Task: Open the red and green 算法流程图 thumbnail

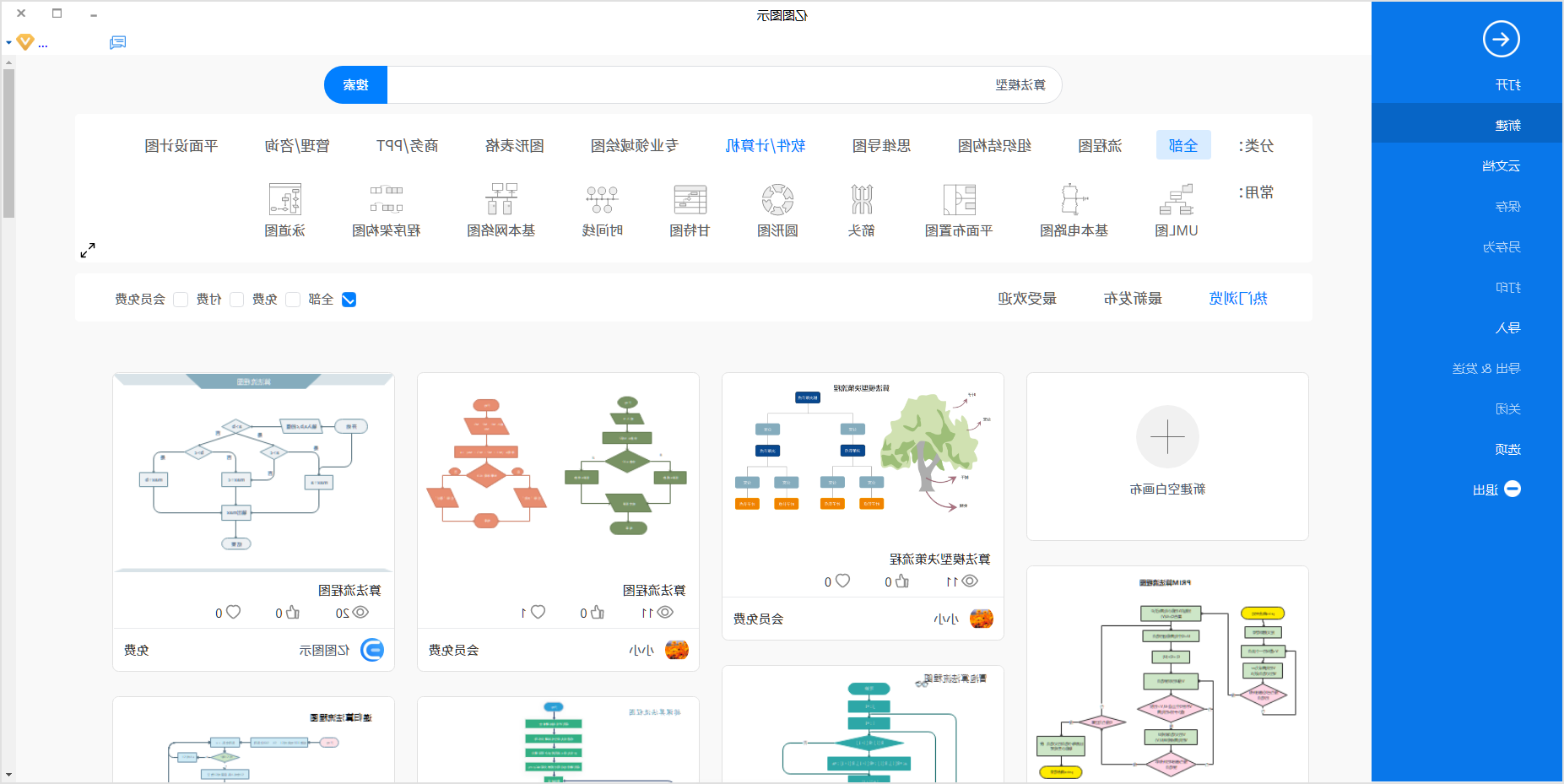Action: [558, 473]
